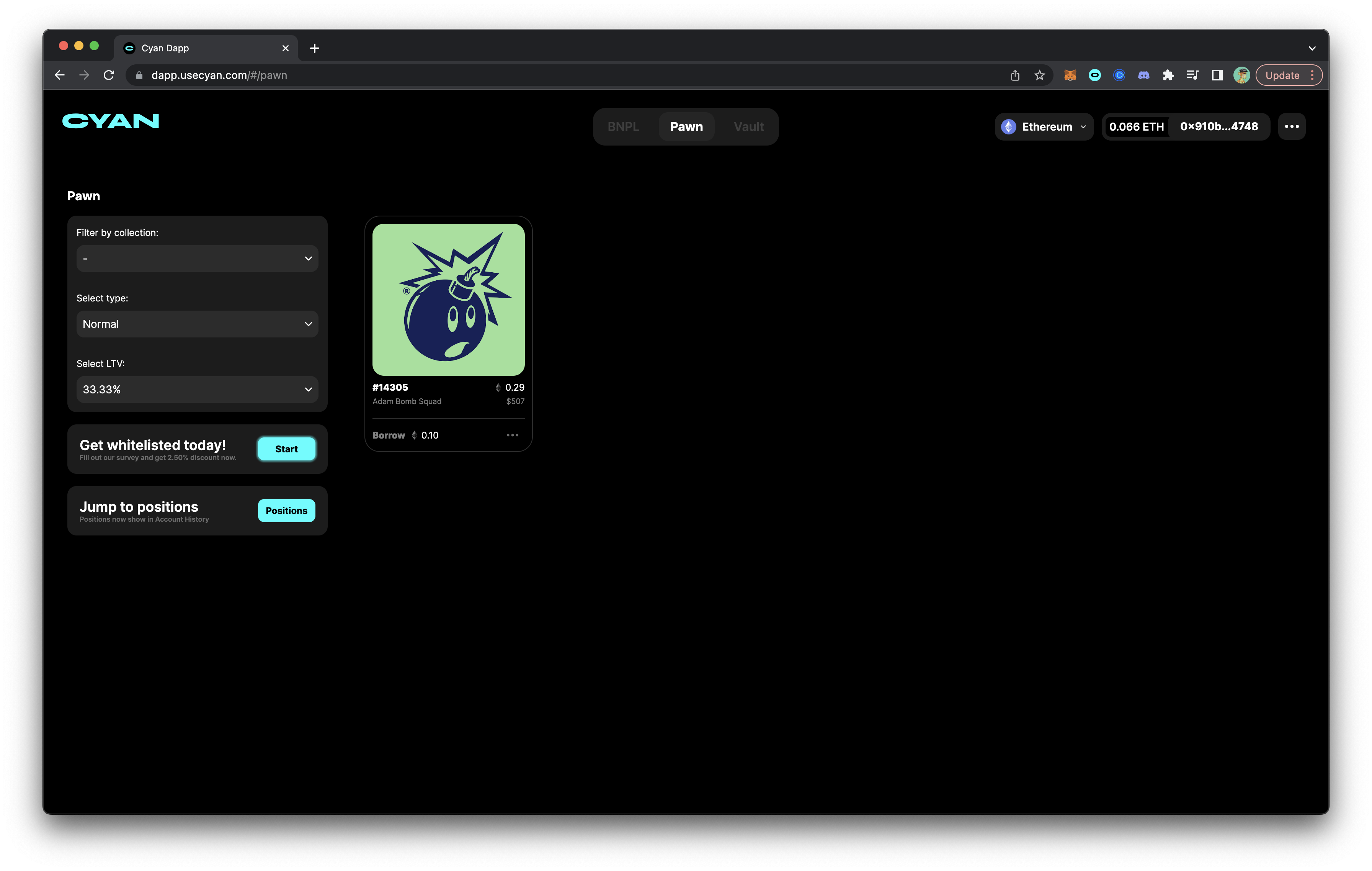Click the CYAN logo
This screenshot has height=871, width=1372.
click(111, 121)
